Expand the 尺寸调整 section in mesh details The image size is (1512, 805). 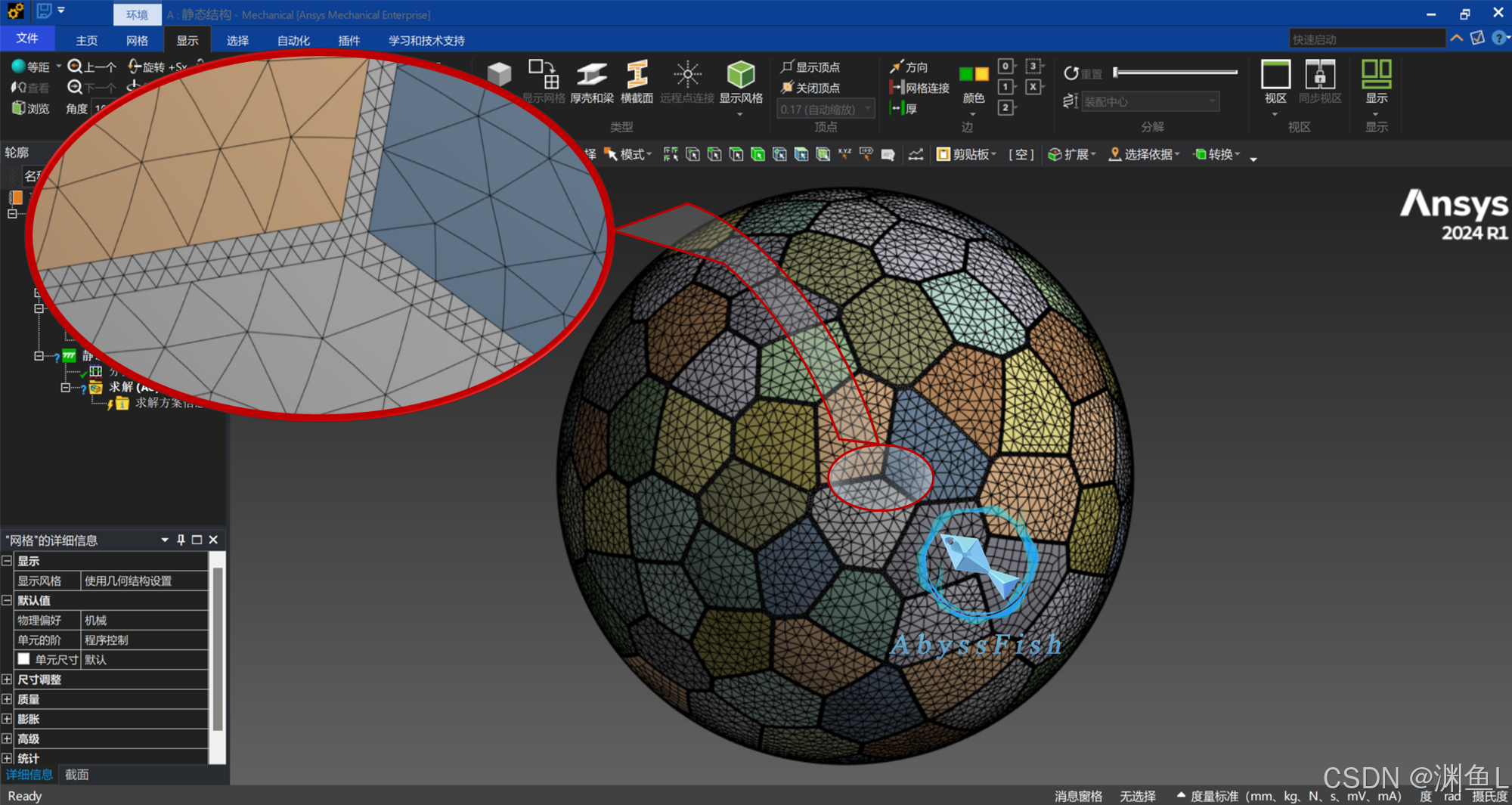point(7,679)
